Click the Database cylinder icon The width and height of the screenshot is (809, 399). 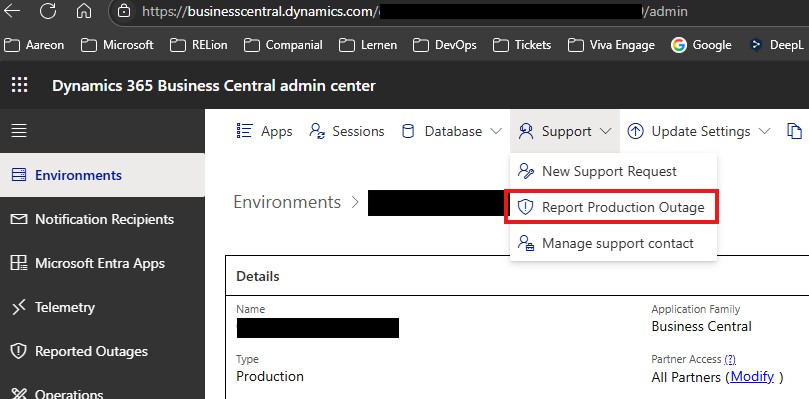(408, 131)
